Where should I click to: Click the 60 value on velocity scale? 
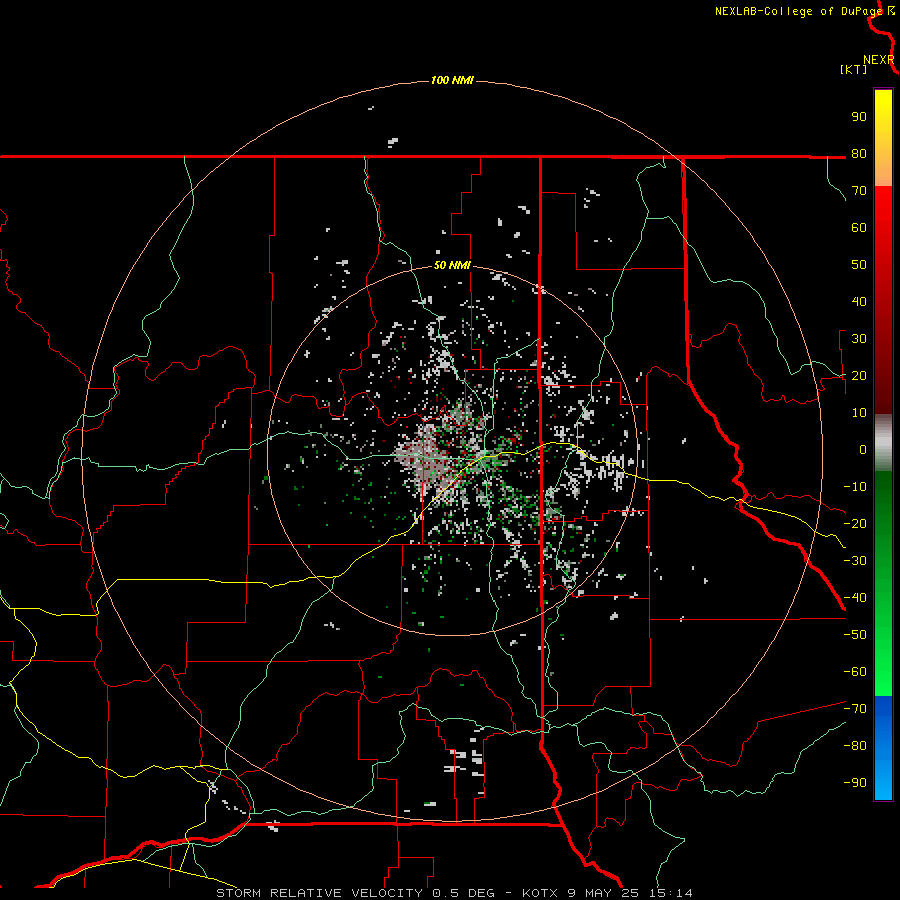click(859, 228)
